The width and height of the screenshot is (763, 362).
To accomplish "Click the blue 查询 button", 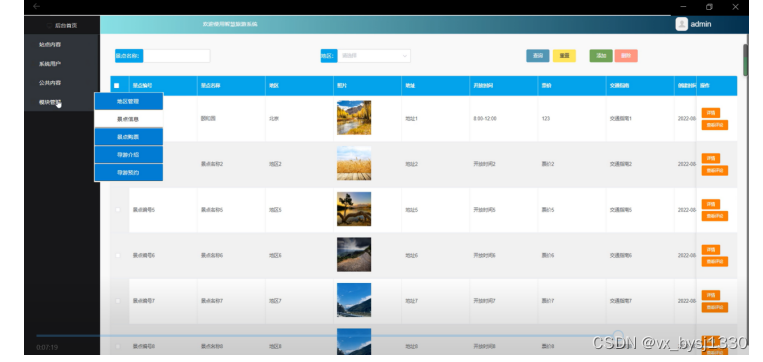I will (x=538, y=56).
